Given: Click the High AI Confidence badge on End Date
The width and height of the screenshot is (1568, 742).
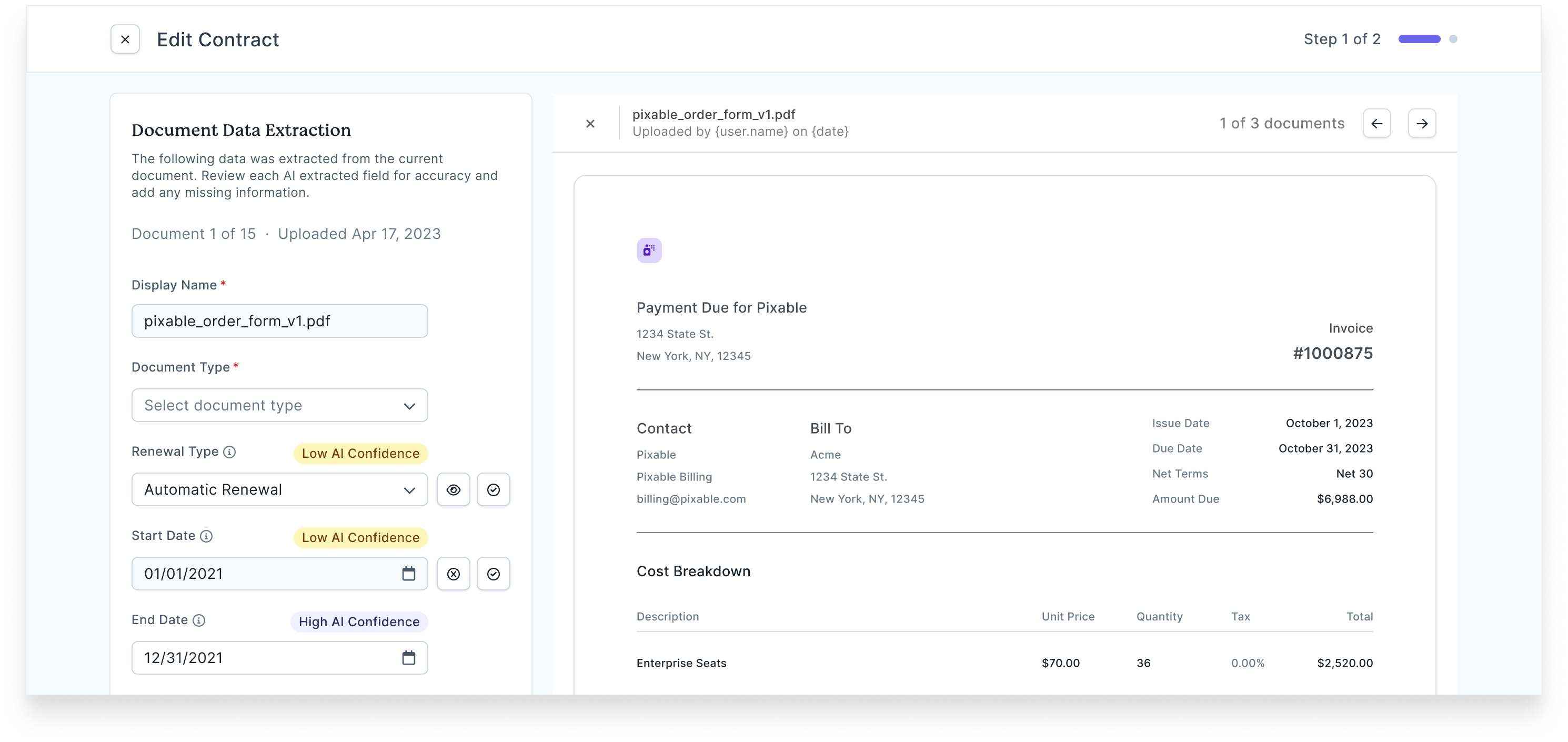Looking at the screenshot, I should (x=358, y=621).
